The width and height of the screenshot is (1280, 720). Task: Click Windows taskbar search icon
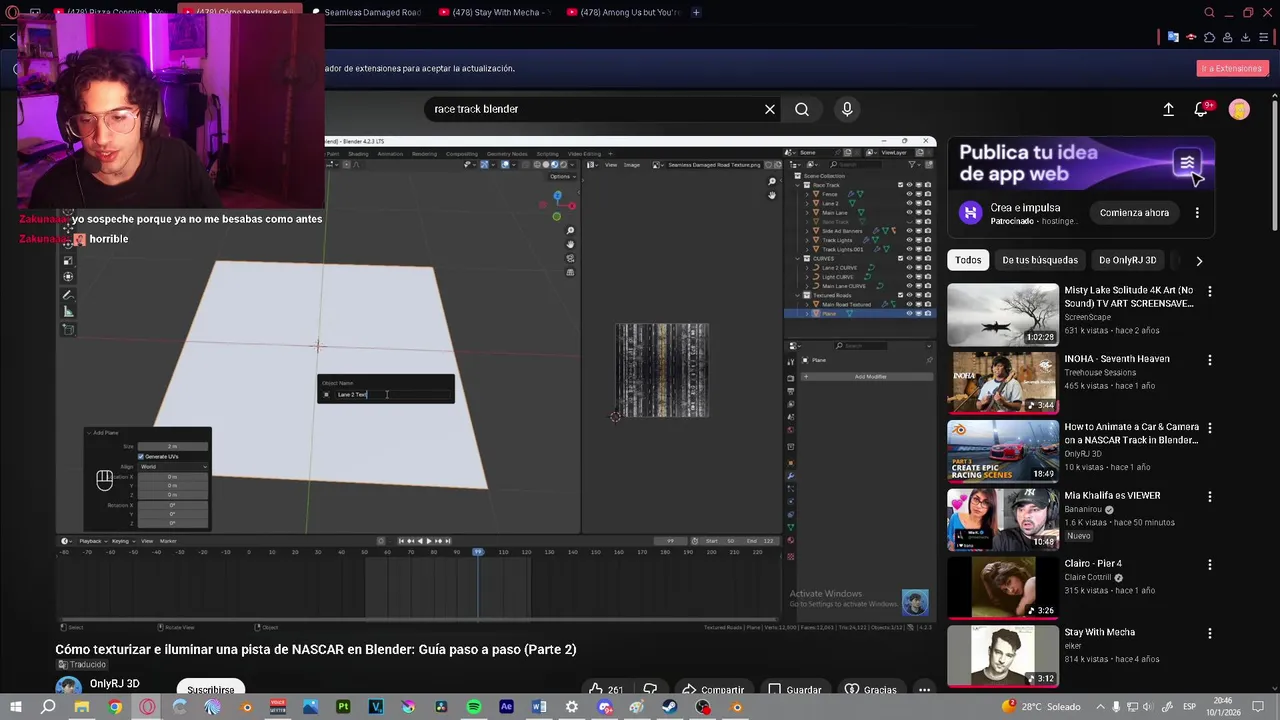[48, 707]
